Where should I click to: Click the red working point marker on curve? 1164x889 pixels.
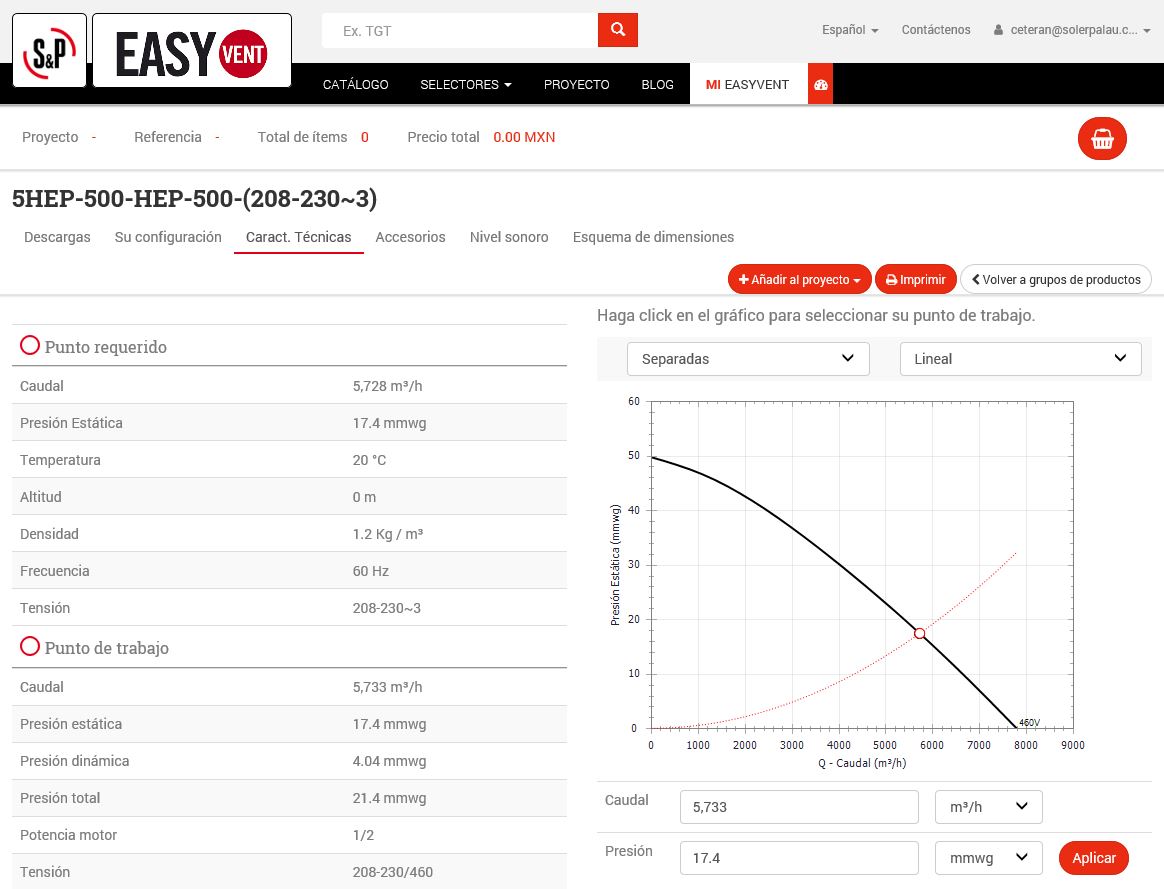pyautogui.click(x=919, y=633)
